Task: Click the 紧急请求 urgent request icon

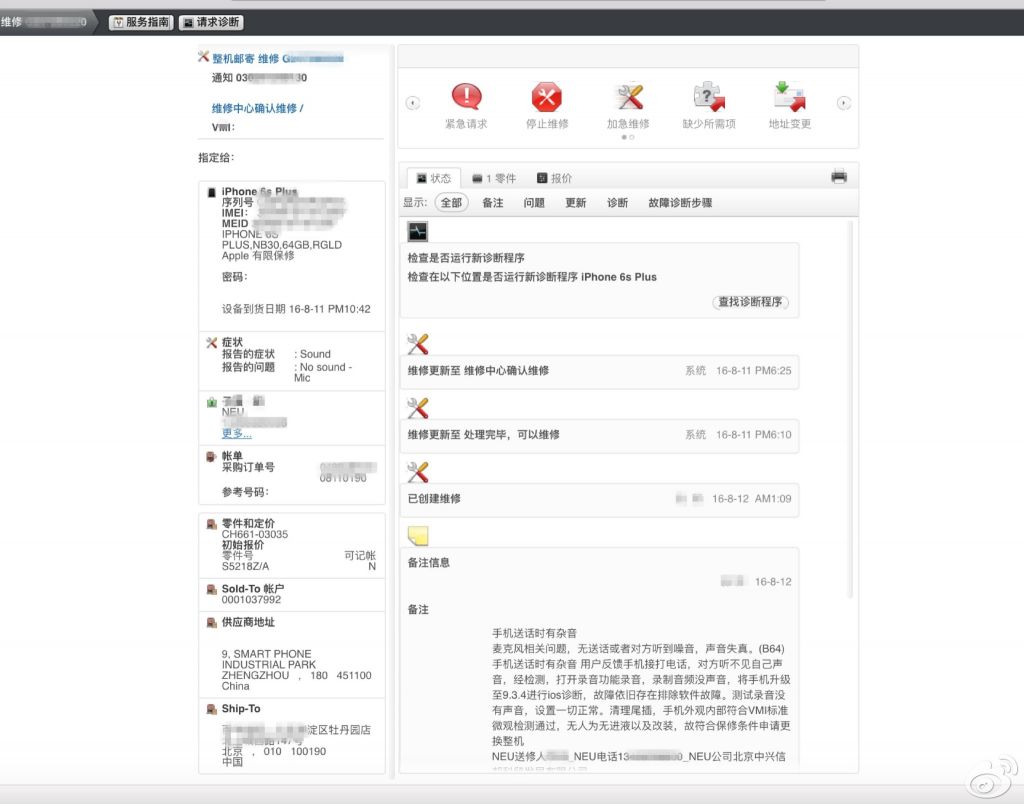Action: point(466,98)
